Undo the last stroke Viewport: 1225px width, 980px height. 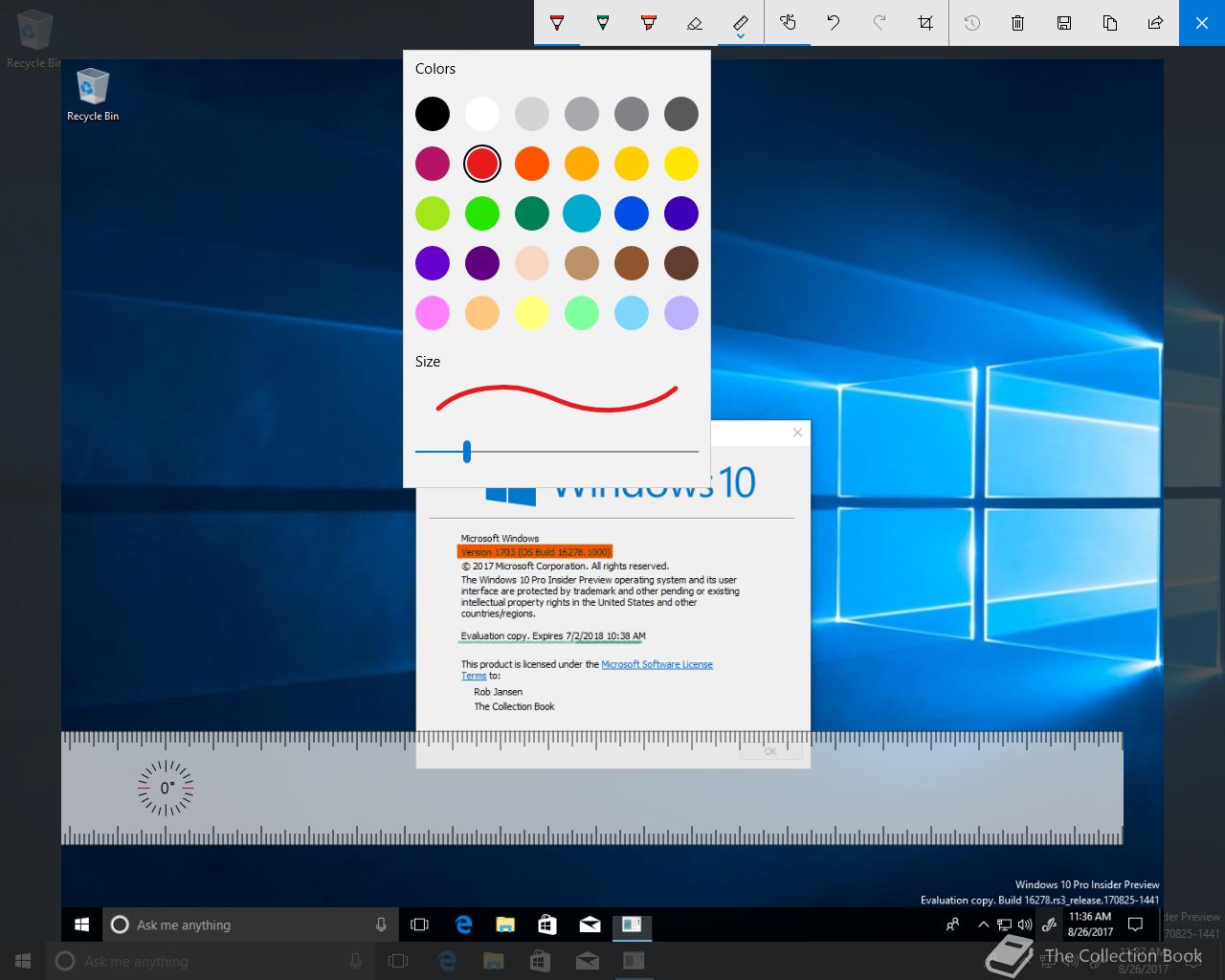[x=834, y=23]
